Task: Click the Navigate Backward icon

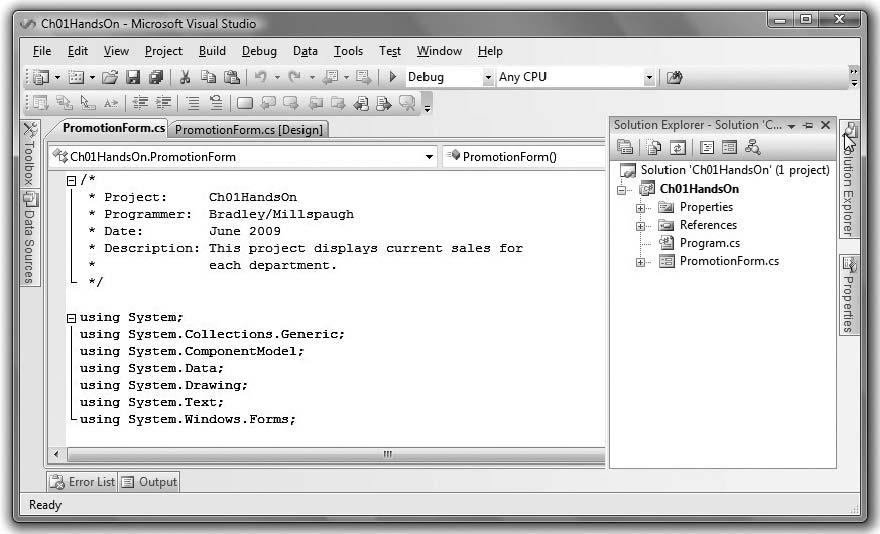Action: (331, 77)
